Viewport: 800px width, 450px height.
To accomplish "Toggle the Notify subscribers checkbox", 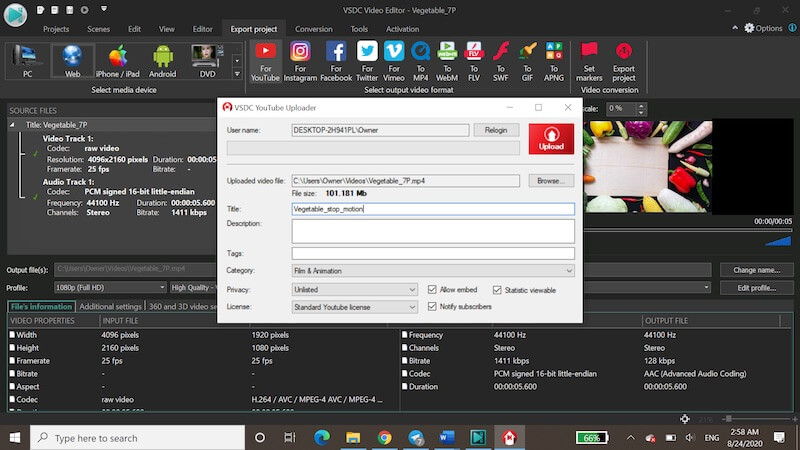I will pyautogui.click(x=432, y=306).
